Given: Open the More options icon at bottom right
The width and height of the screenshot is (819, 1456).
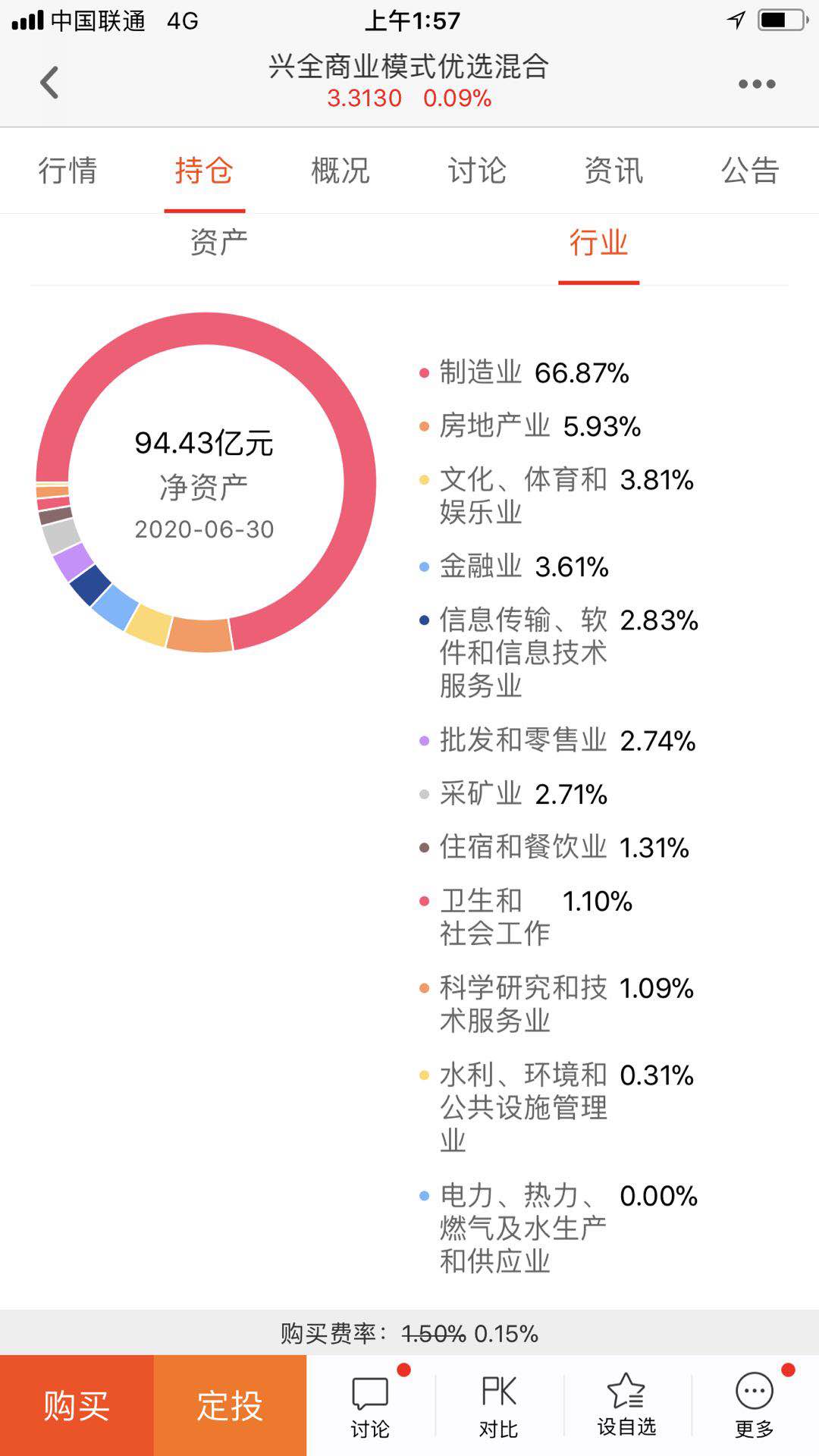Looking at the screenshot, I should 753,1407.
